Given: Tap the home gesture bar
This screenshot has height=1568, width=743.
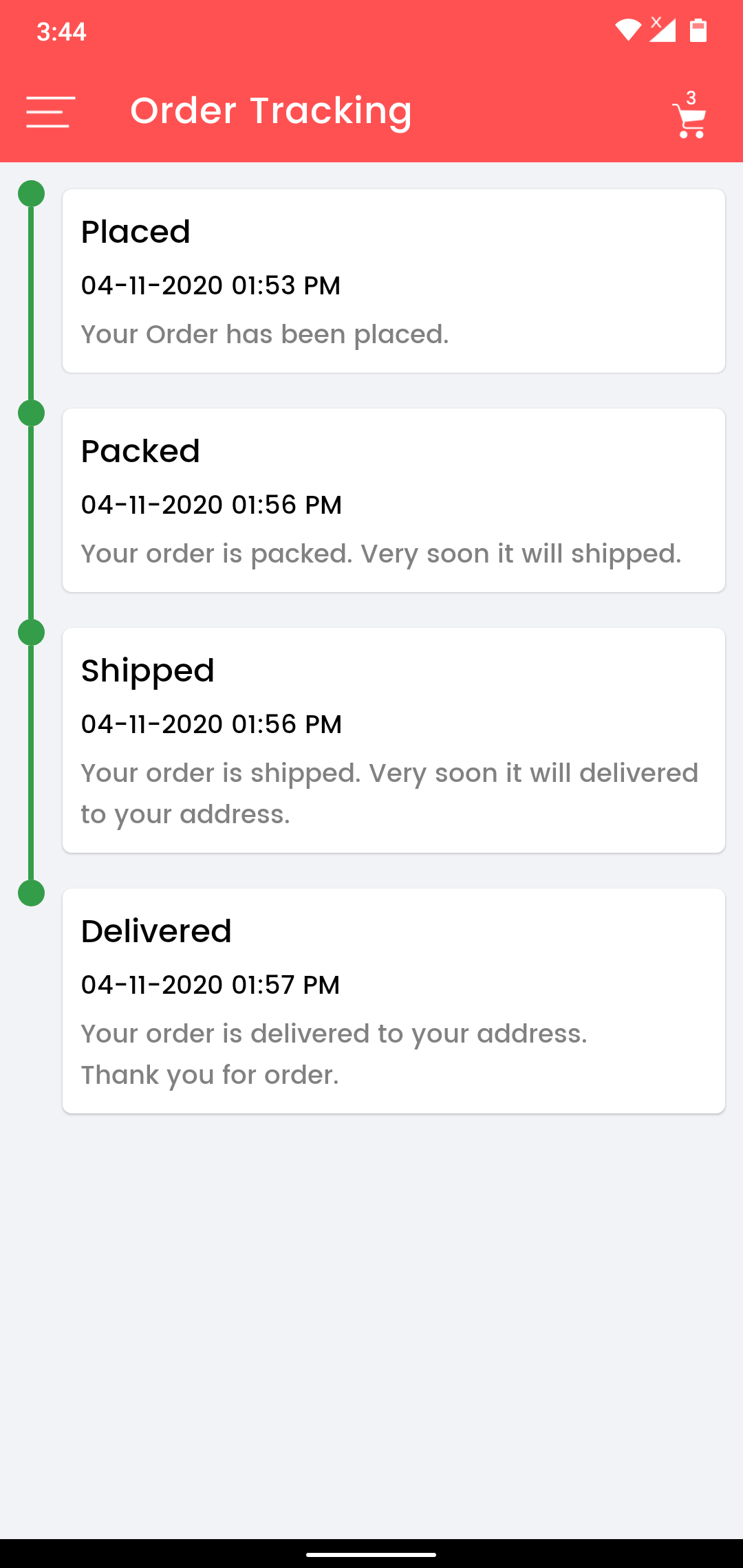Looking at the screenshot, I should point(371,1554).
